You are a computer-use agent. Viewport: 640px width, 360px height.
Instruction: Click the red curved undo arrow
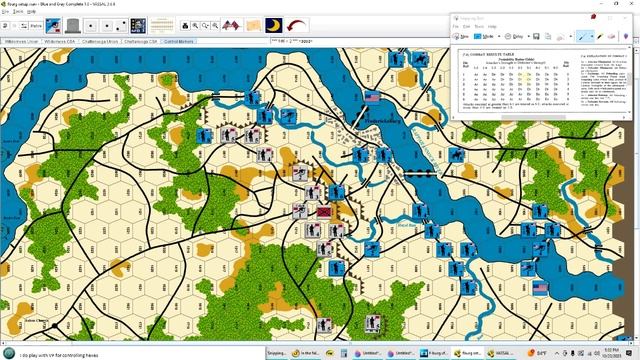coord(296,26)
